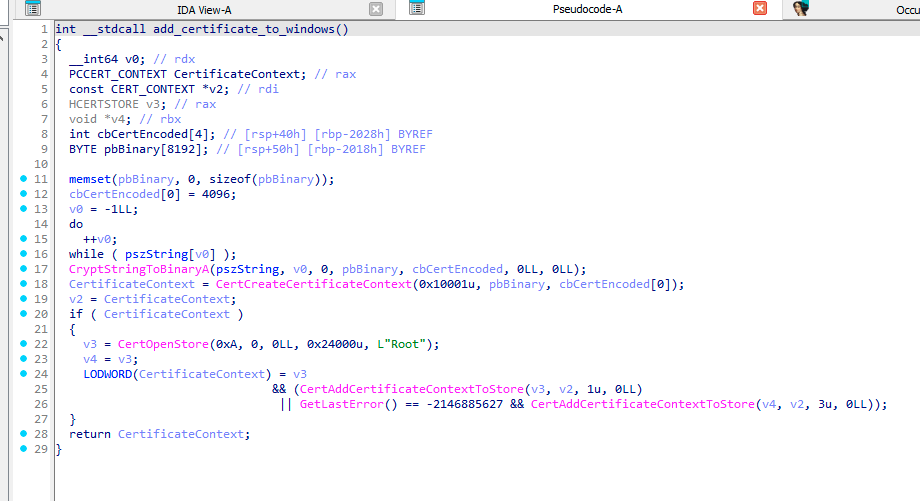
Task: Click the v0 = -1LL assignment
Action: [x=103, y=209]
